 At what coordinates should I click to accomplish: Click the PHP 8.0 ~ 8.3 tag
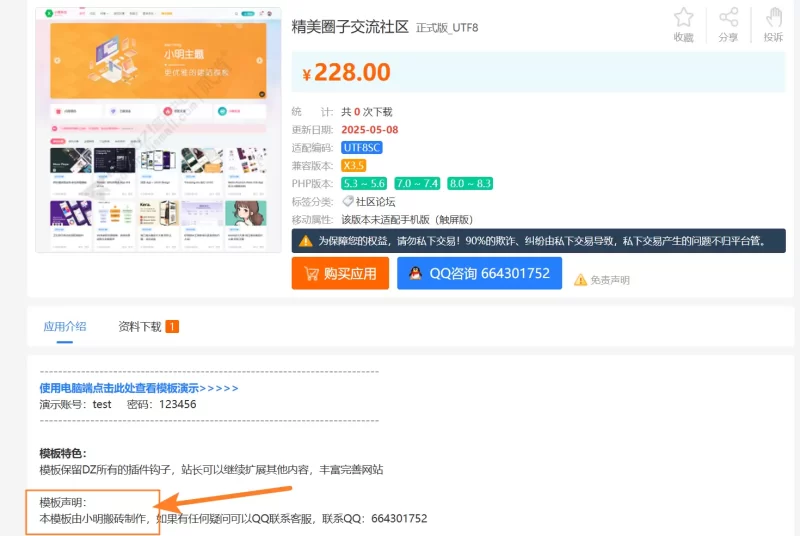470,183
